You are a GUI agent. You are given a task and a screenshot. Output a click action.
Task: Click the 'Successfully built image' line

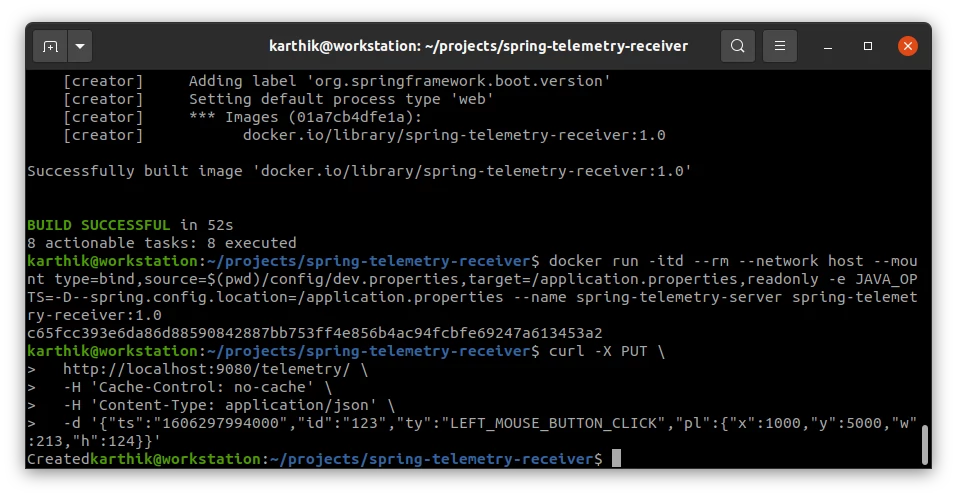tap(359, 171)
